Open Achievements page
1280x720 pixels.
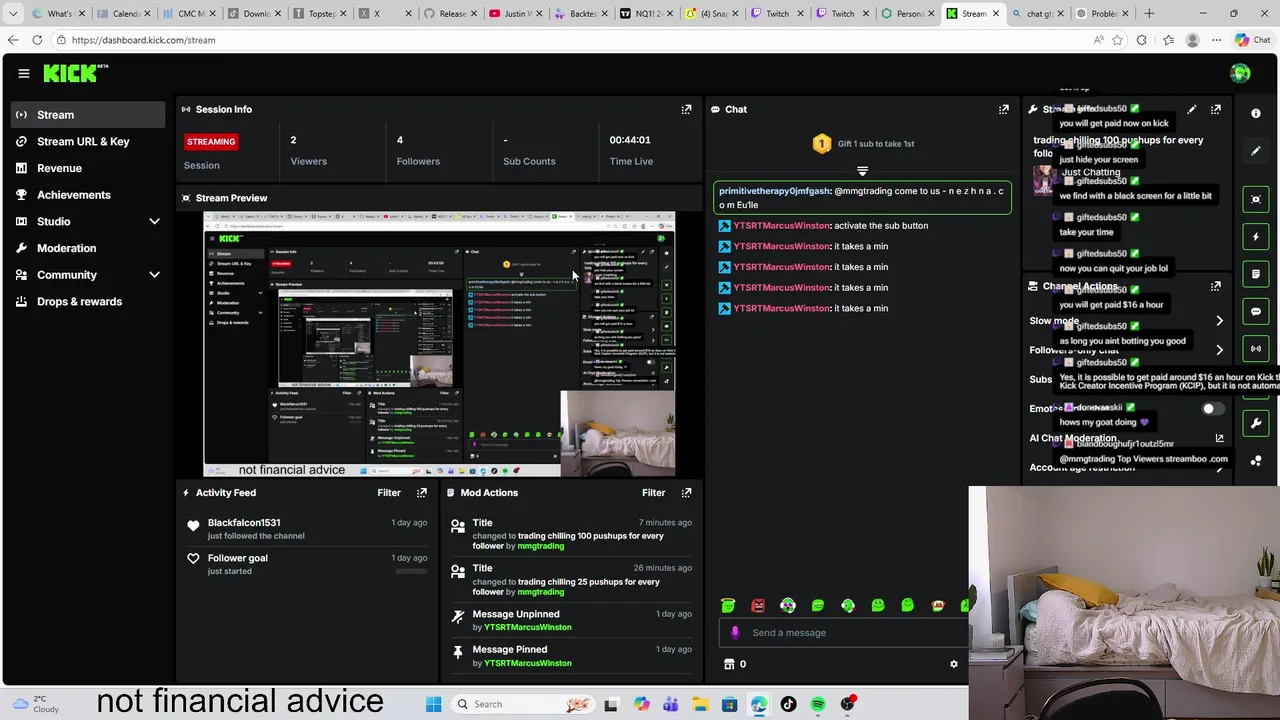[x=88, y=195]
